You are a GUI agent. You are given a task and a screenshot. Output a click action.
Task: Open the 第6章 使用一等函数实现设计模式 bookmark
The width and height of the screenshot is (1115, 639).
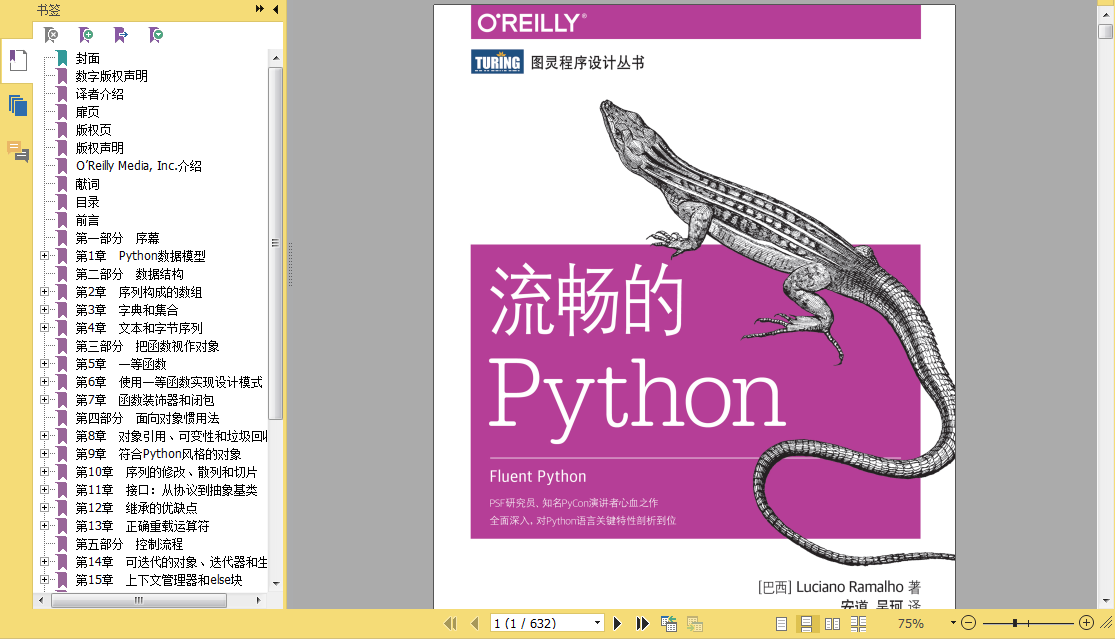[x=169, y=382]
